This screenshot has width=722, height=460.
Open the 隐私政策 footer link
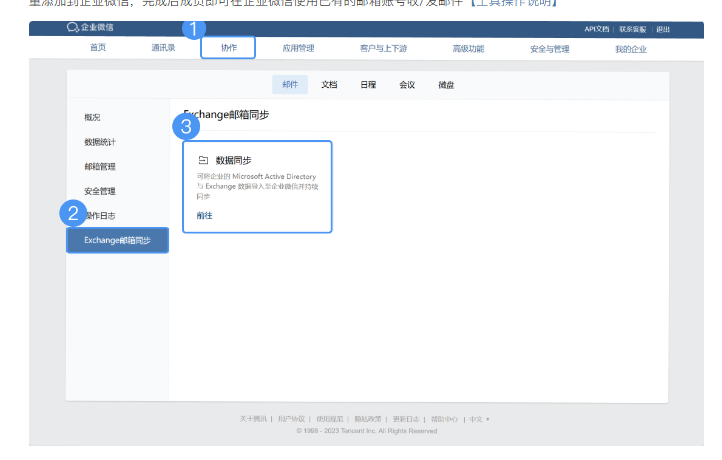pos(368,419)
